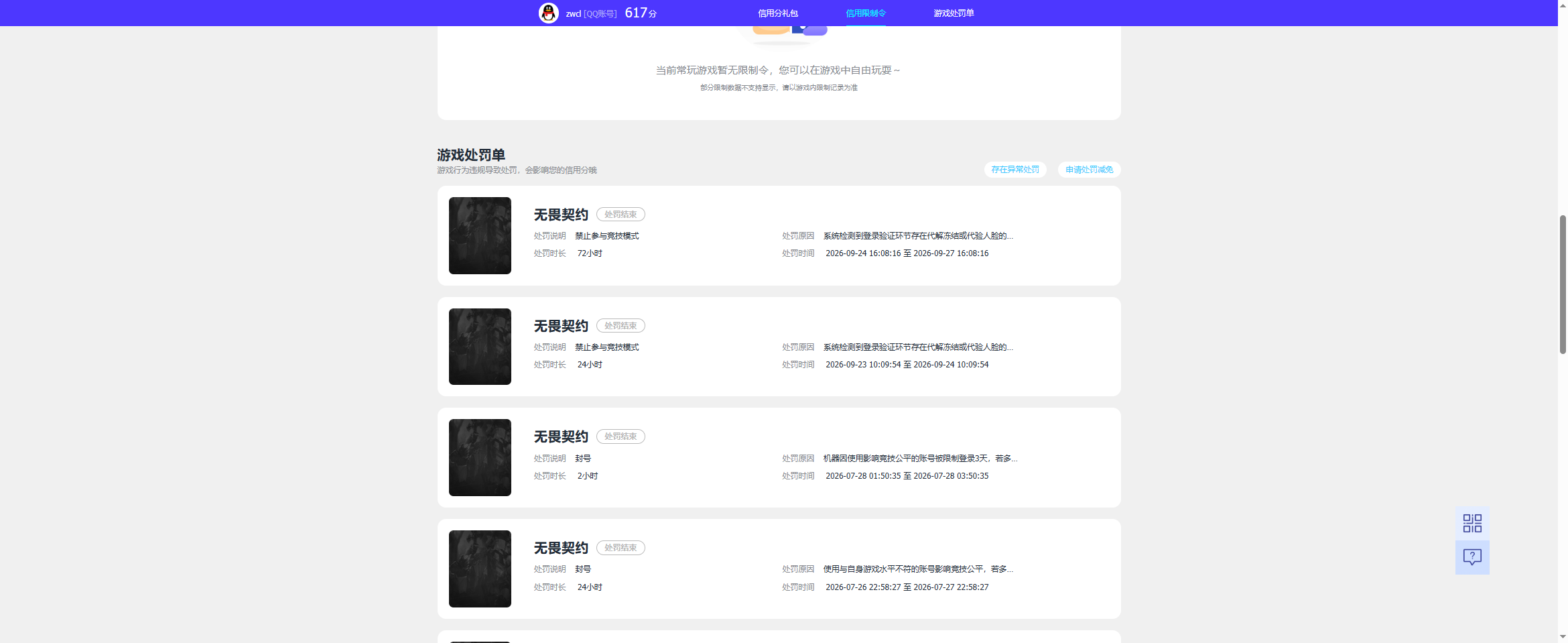Click the notice '当前常玩游戏暂无限制令'
Screen dimensions: 1568x643
(x=712, y=70)
